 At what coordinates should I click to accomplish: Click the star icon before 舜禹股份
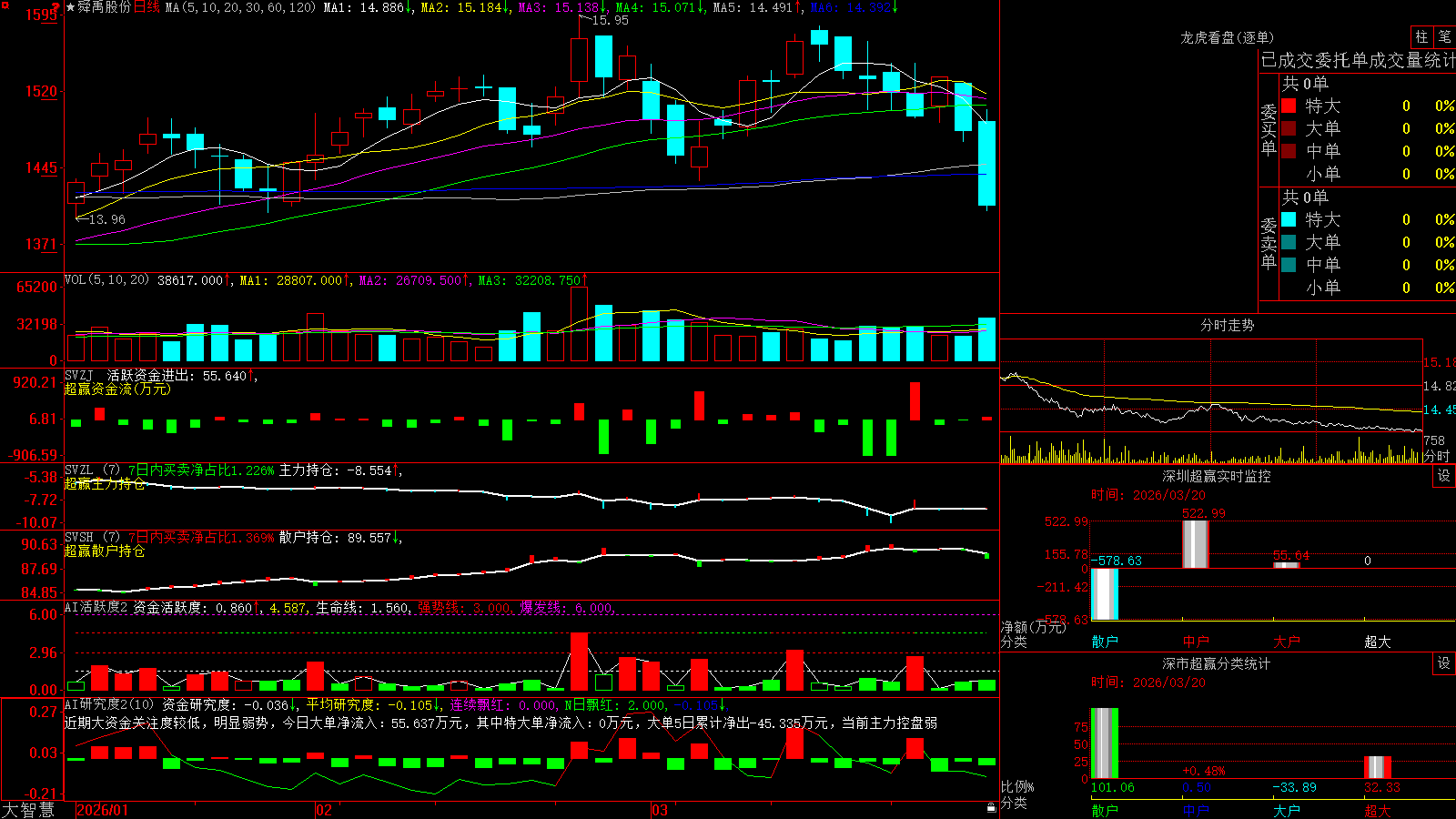71,7
